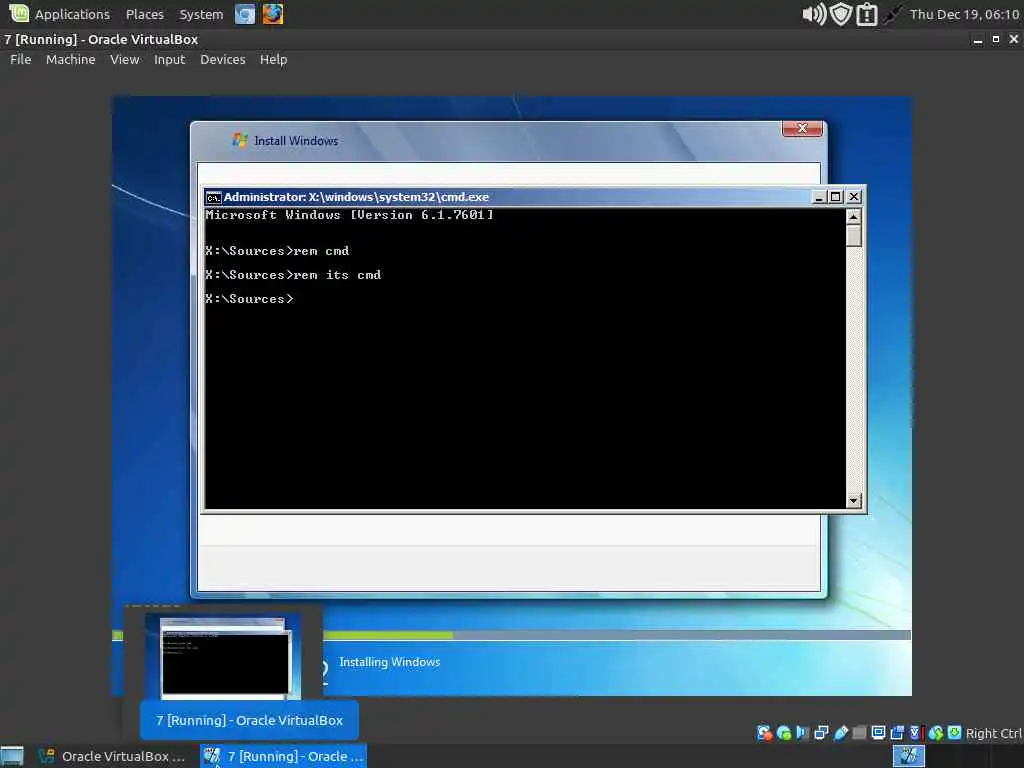Click the cmd scrollbar down arrow

[854, 501]
